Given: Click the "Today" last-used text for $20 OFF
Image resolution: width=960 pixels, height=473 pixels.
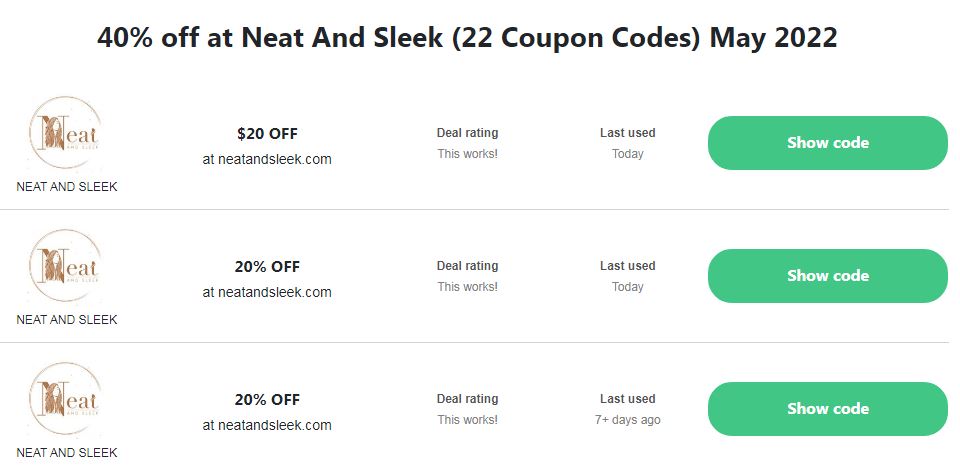Looking at the screenshot, I should pyautogui.click(x=627, y=154).
